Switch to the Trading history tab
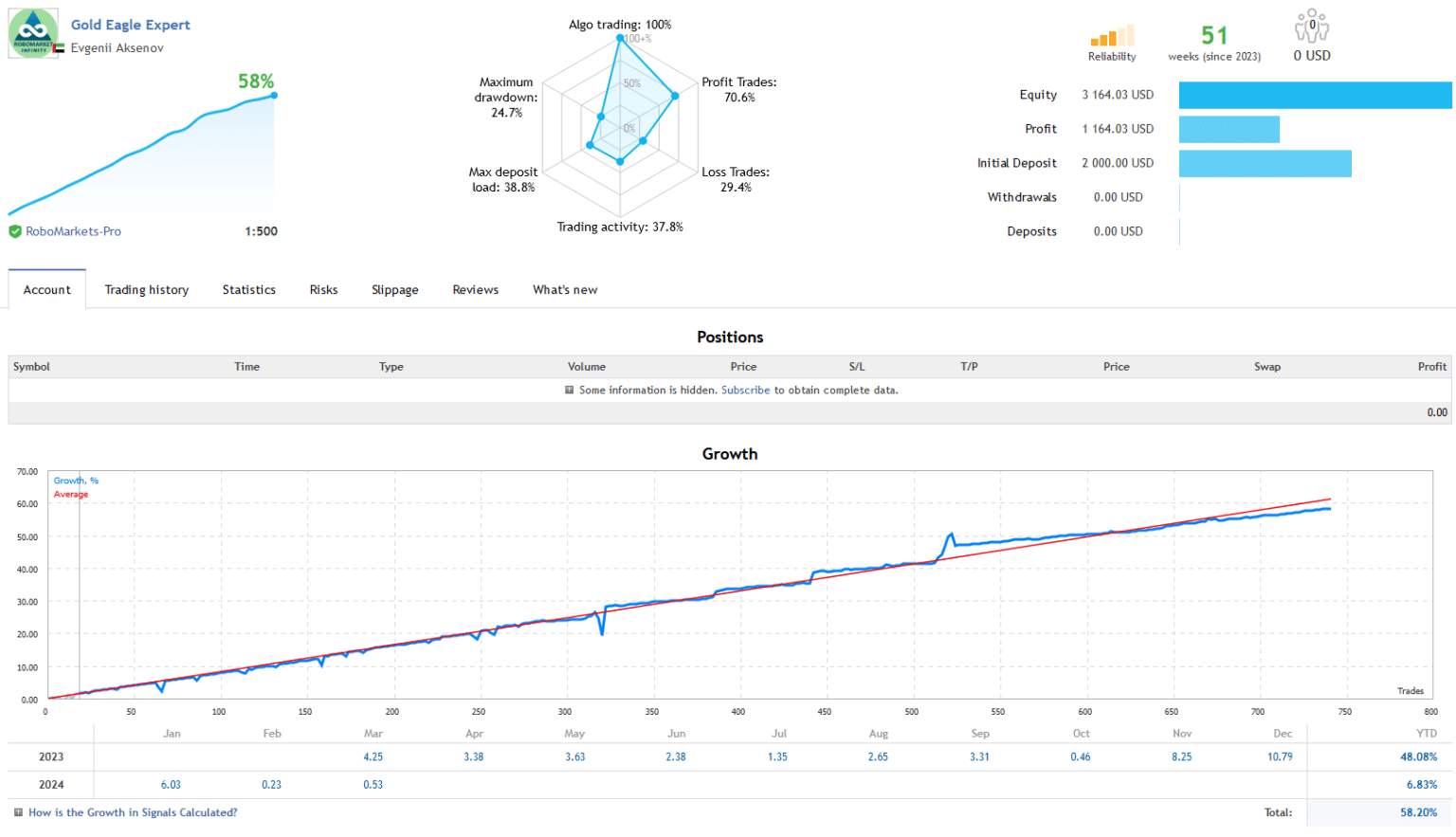 (147, 289)
